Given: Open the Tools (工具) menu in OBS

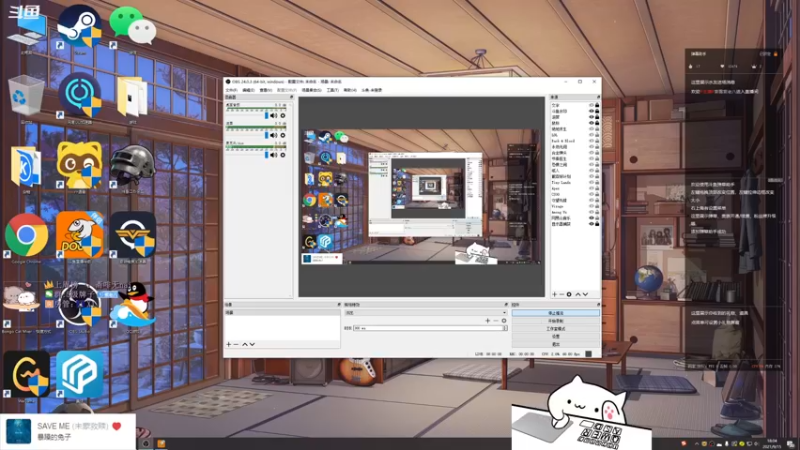Looking at the screenshot, I should 333,90.
